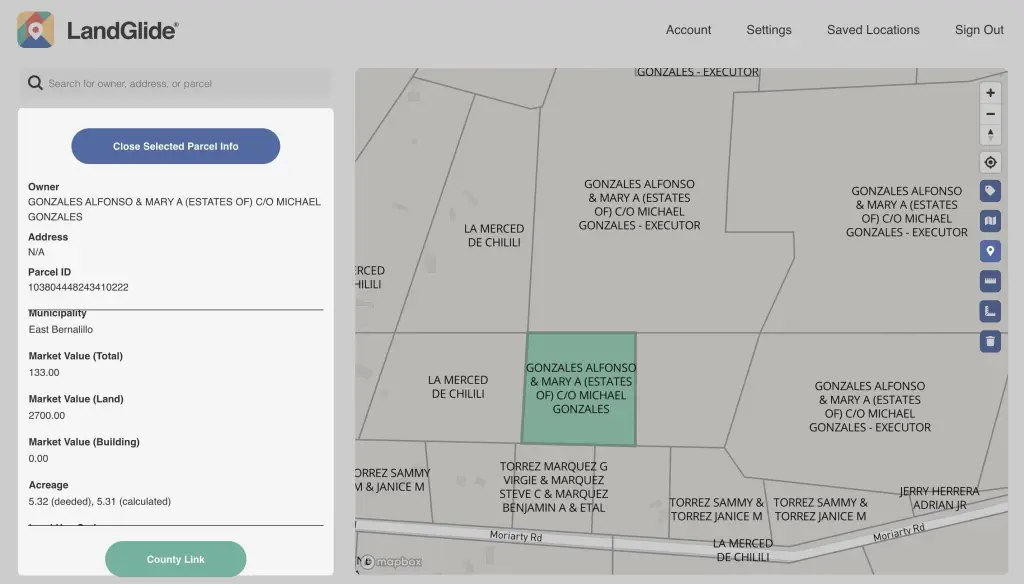Click the search magnifier icon
1024x584 pixels.
pyautogui.click(x=35, y=84)
